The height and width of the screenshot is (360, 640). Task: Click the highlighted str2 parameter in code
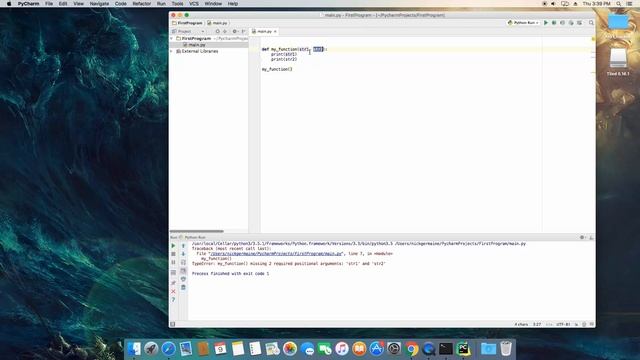click(318, 49)
